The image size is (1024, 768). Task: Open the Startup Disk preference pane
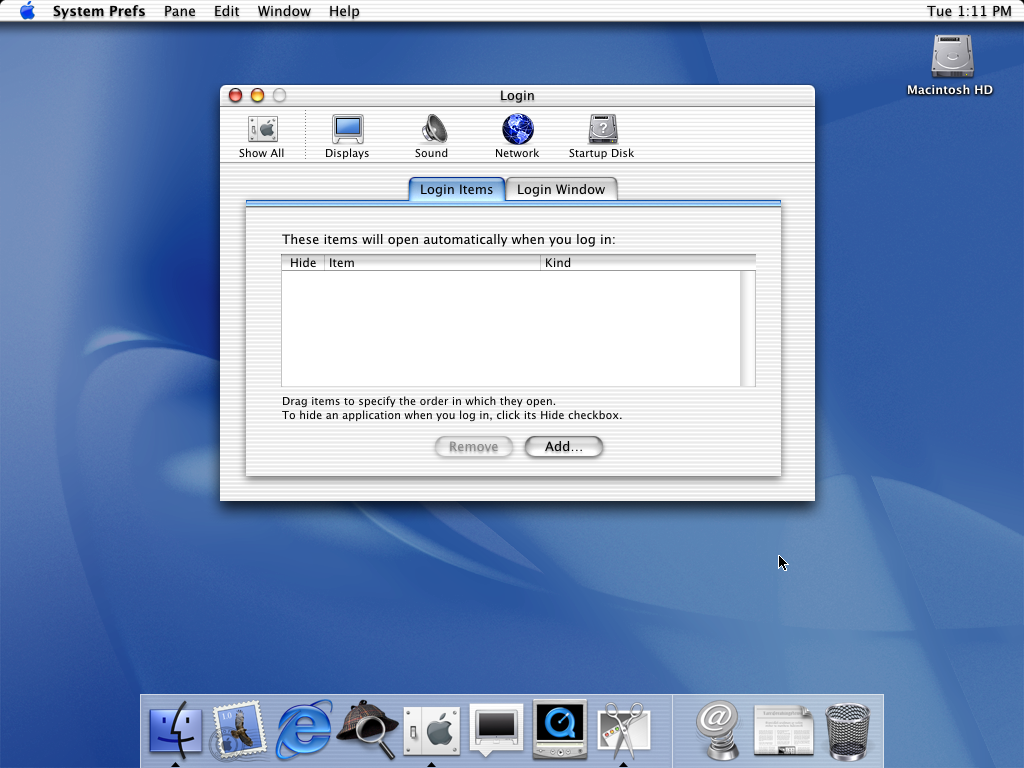point(601,136)
